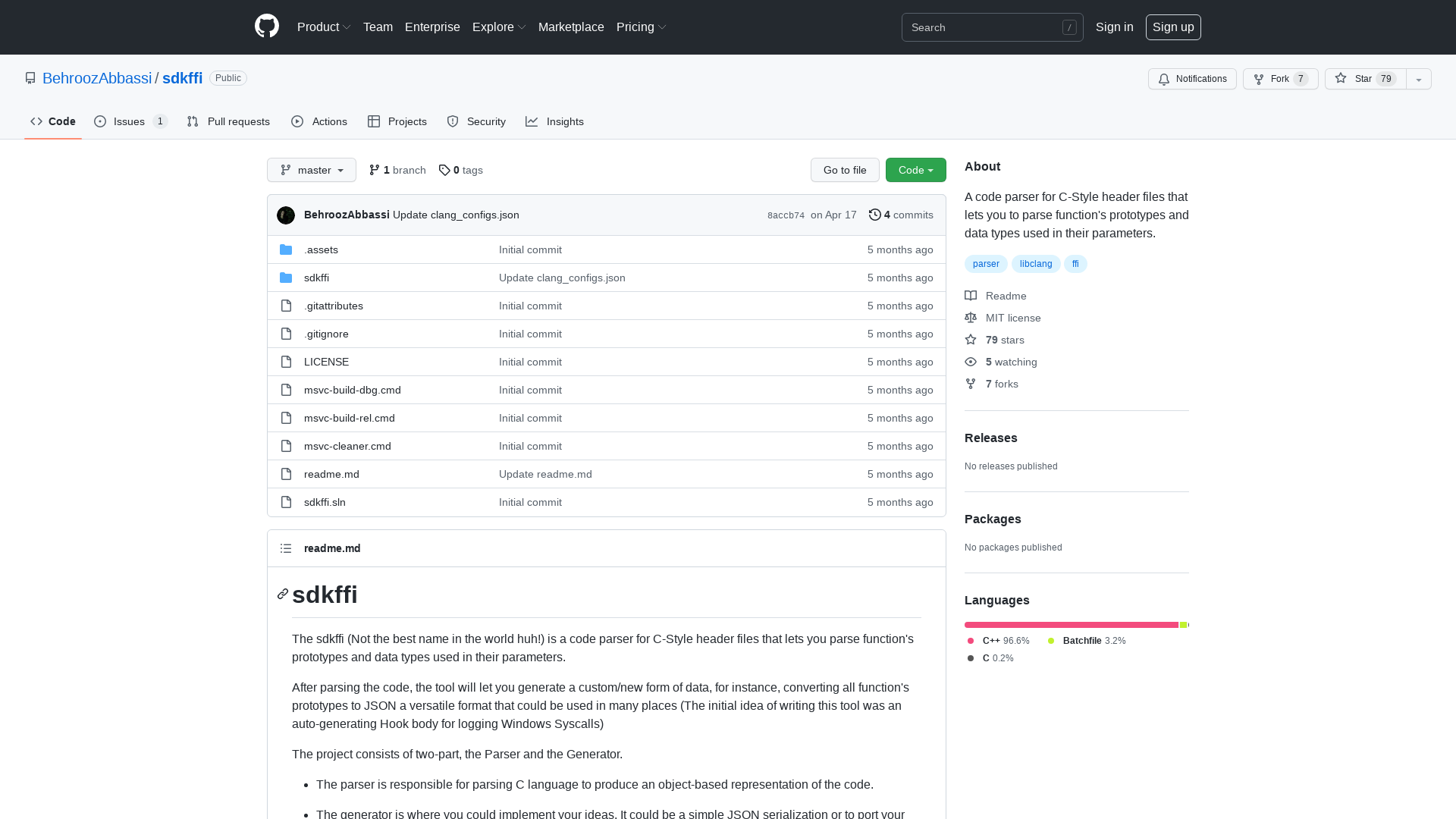The image size is (1456, 819).
Task: Expand the Explore menu
Action: 499,27
